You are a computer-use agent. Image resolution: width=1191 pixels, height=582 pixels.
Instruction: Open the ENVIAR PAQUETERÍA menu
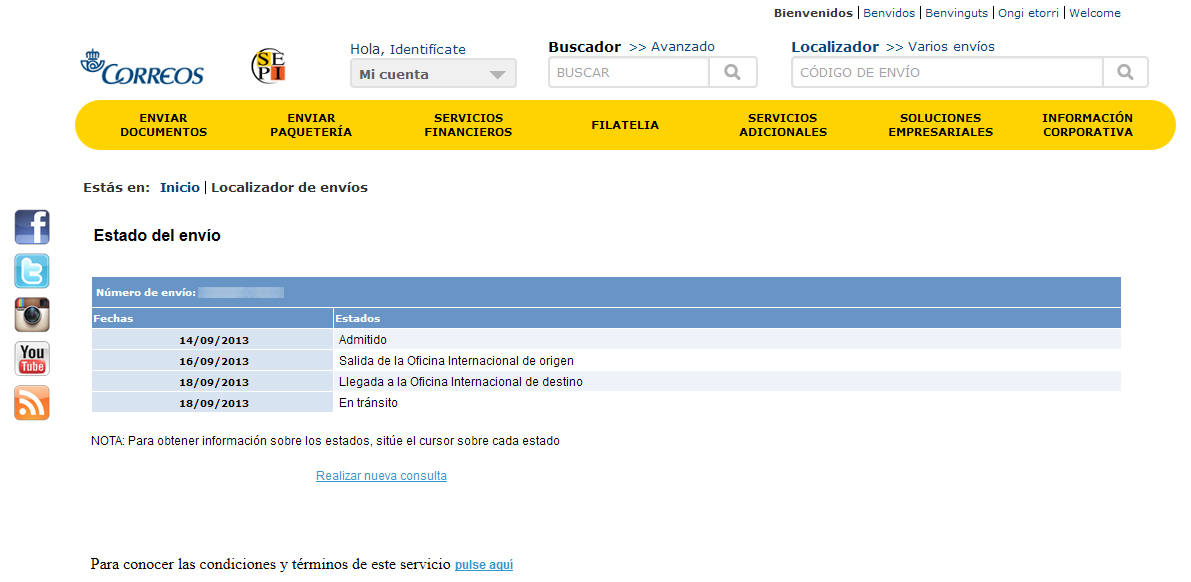click(311, 124)
